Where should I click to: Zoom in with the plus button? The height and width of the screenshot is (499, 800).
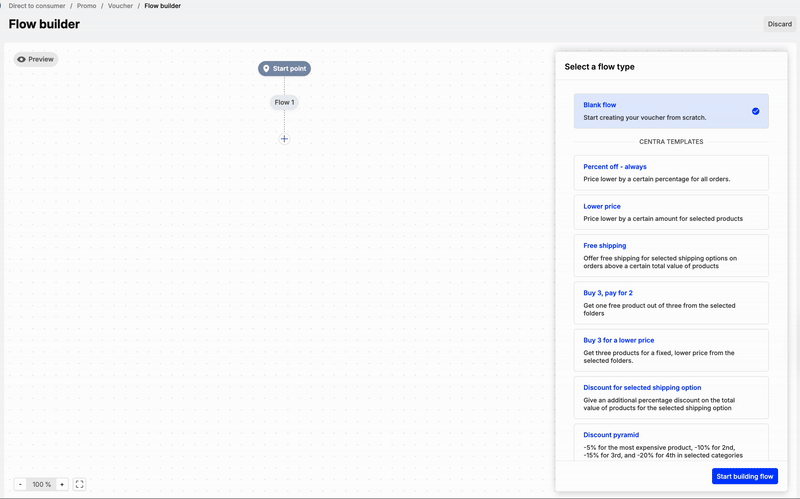tap(62, 484)
